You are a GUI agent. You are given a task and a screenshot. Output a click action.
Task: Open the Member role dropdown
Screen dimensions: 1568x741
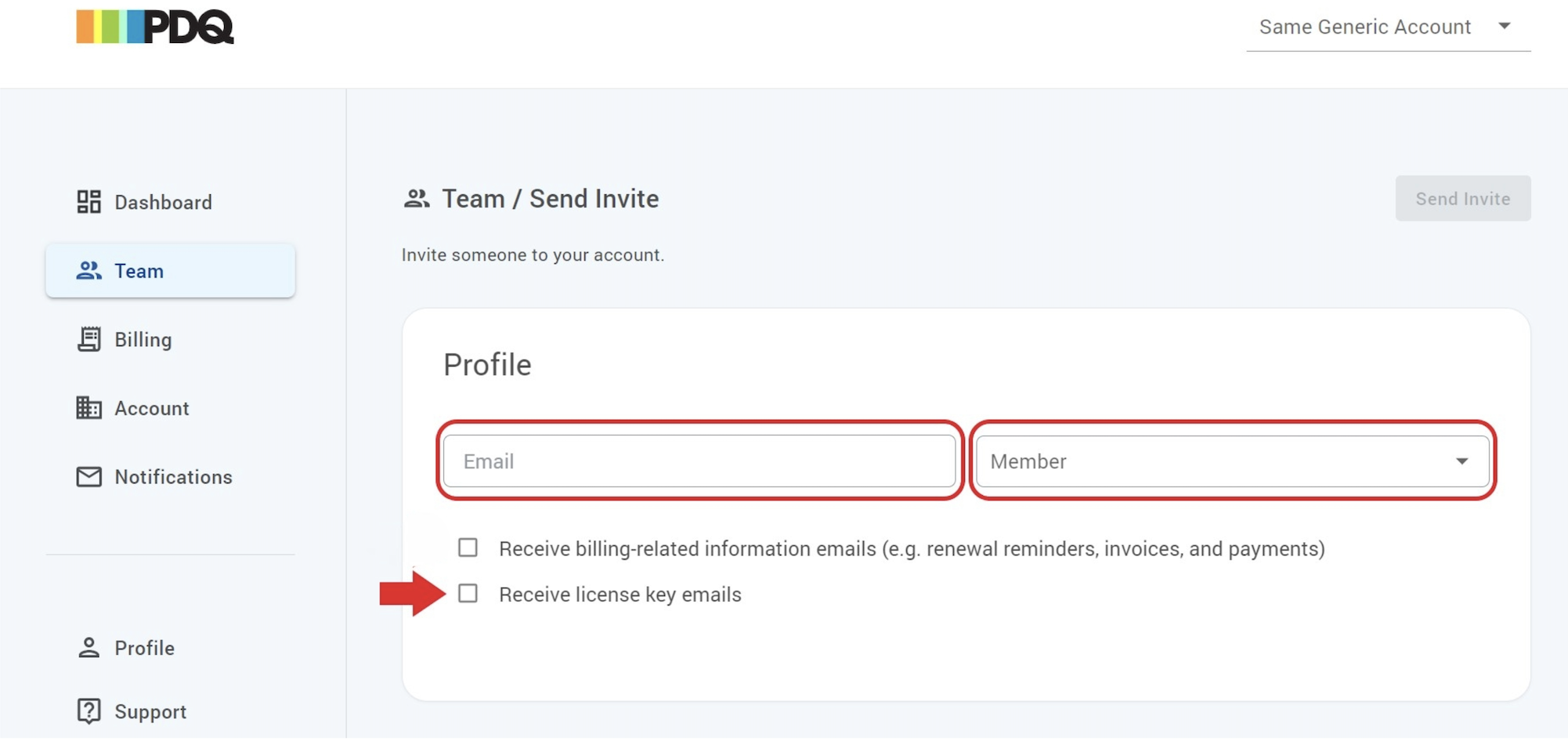pyautogui.click(x=1233, y=461)
